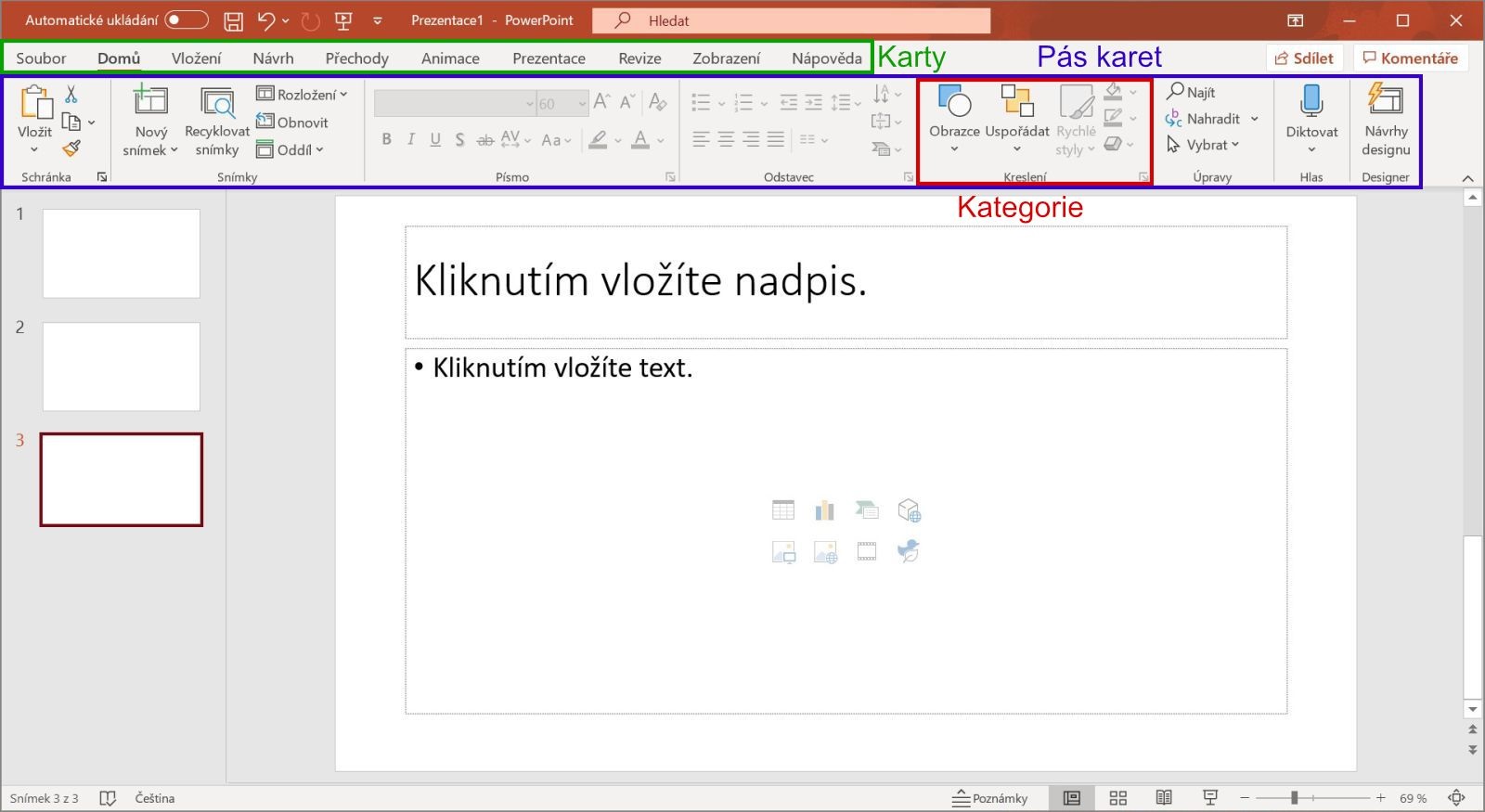
Task: Center text in Odstavec group
Action: 726,139
